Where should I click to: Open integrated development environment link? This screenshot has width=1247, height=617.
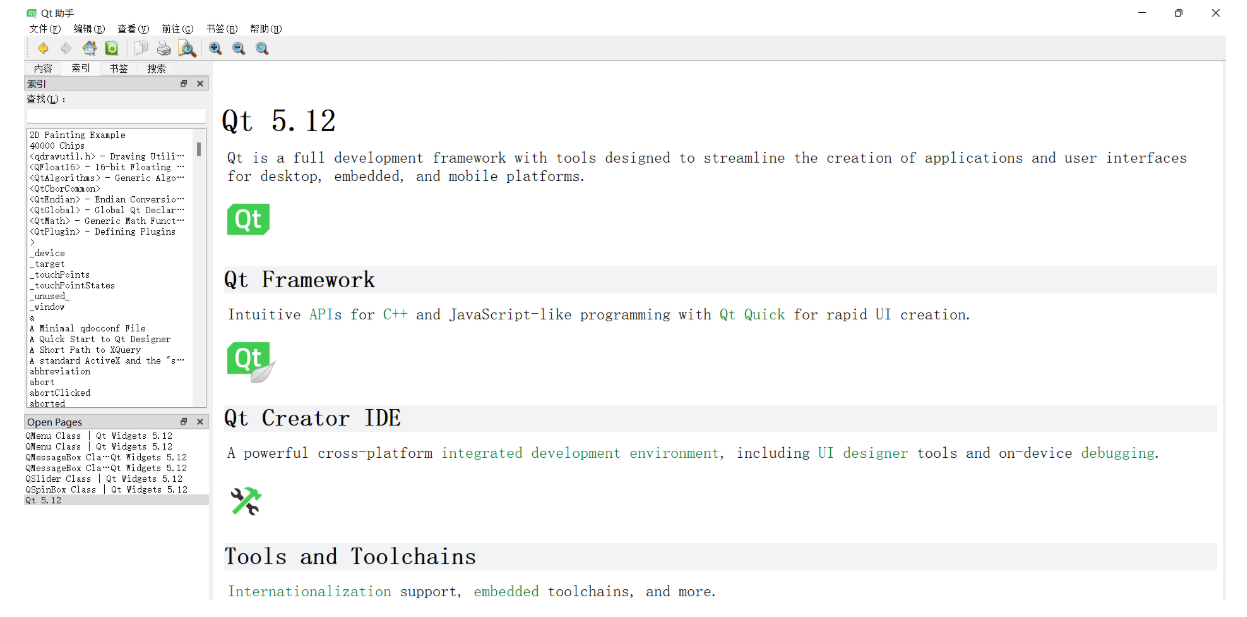click(x=579, y=453)
